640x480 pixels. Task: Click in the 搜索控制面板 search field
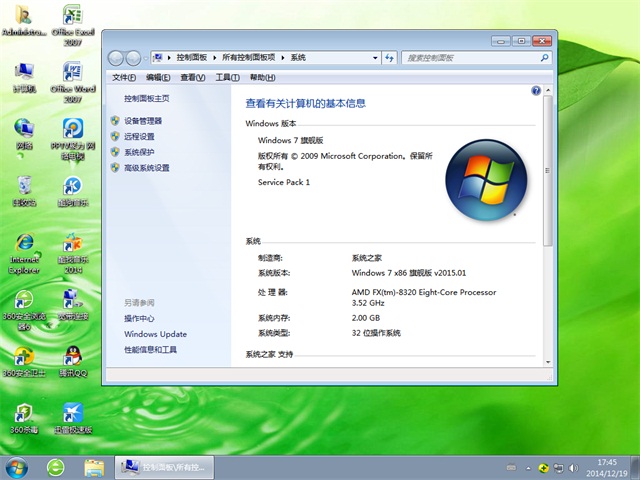(470, 58)
